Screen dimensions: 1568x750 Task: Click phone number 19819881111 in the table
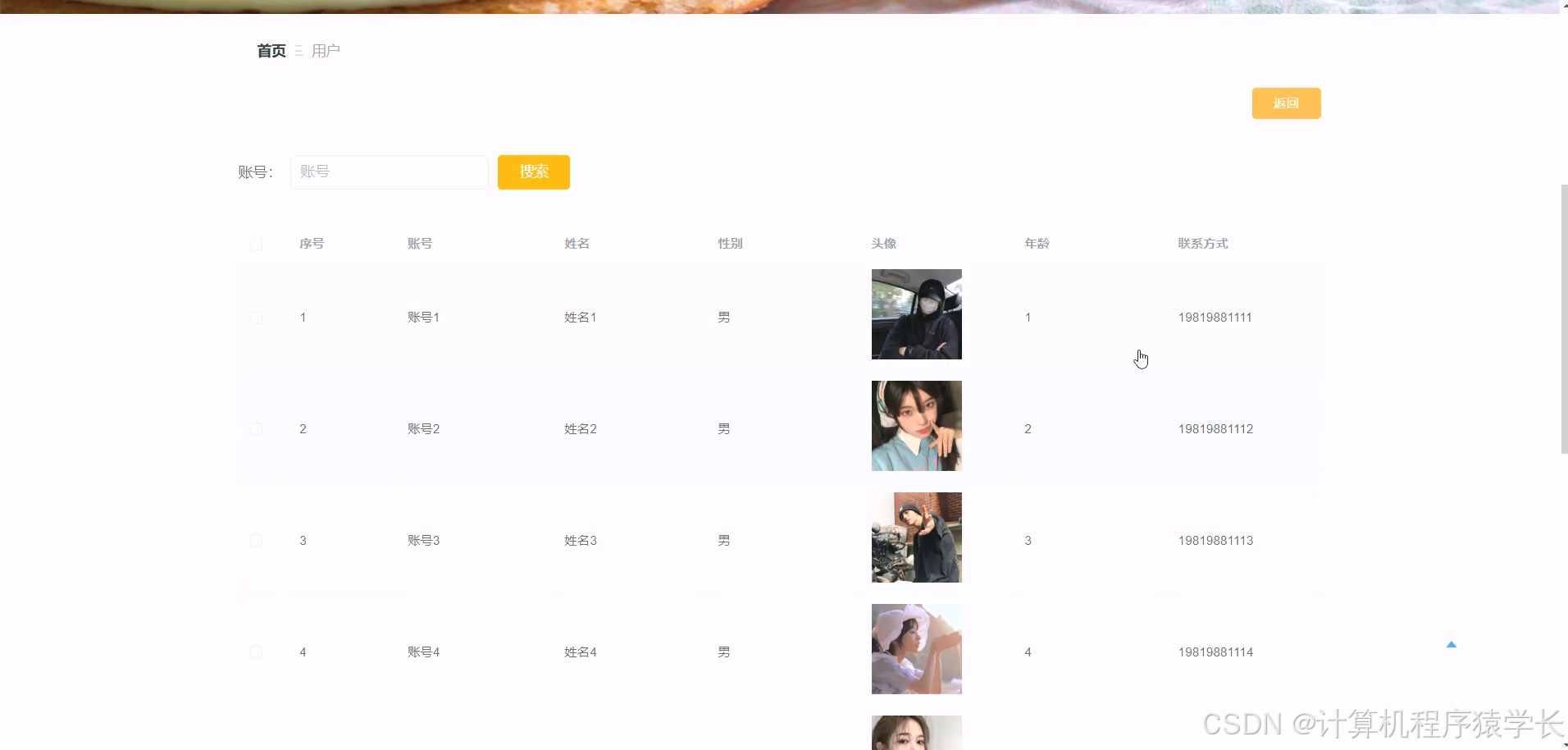pos(1215,317)
